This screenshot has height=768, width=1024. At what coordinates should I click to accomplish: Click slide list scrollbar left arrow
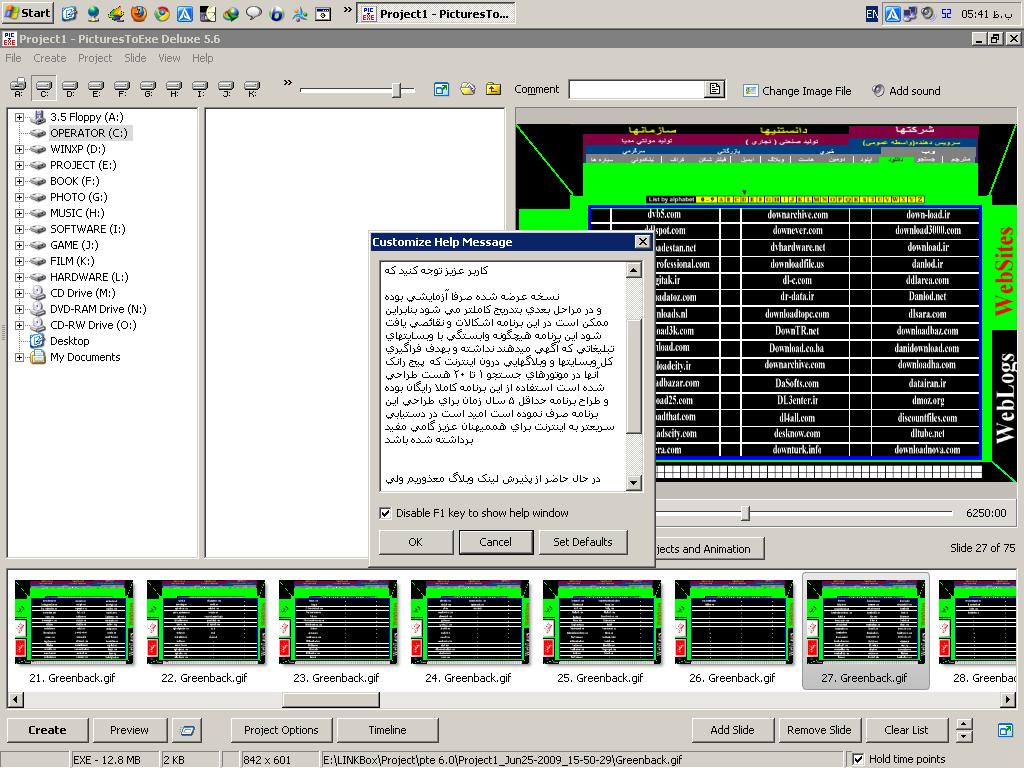tap(15, 699)
